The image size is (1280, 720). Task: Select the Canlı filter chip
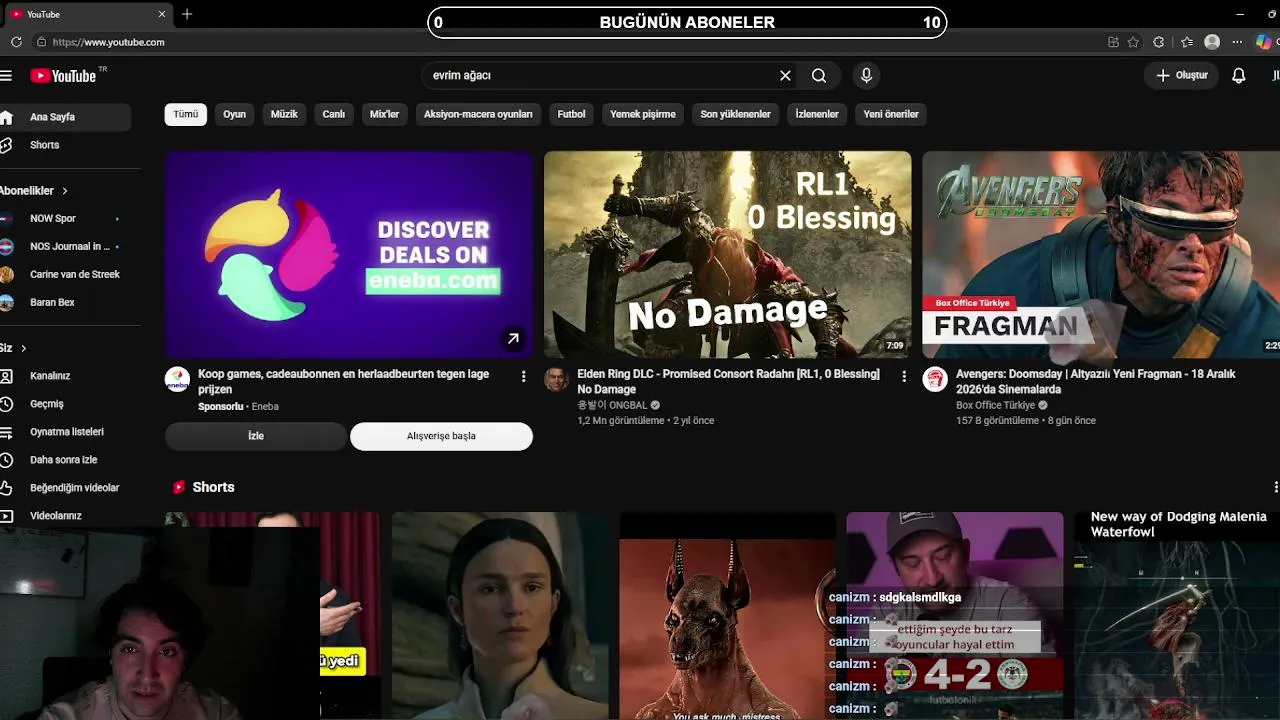click(x=333, y=114)
